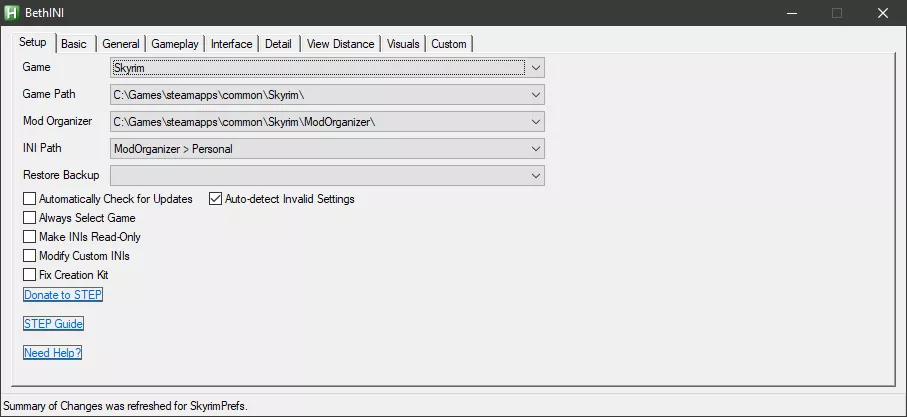Switch to the Visuals tab
This screenshot has height=417, width=907.
pyautogui.click(x=403, y=44)
